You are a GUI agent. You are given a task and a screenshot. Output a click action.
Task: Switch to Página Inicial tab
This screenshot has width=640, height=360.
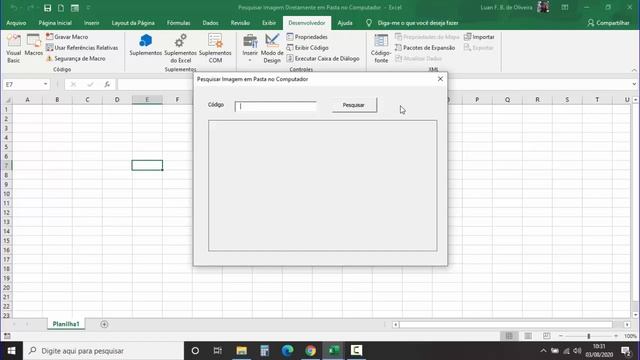55,23
